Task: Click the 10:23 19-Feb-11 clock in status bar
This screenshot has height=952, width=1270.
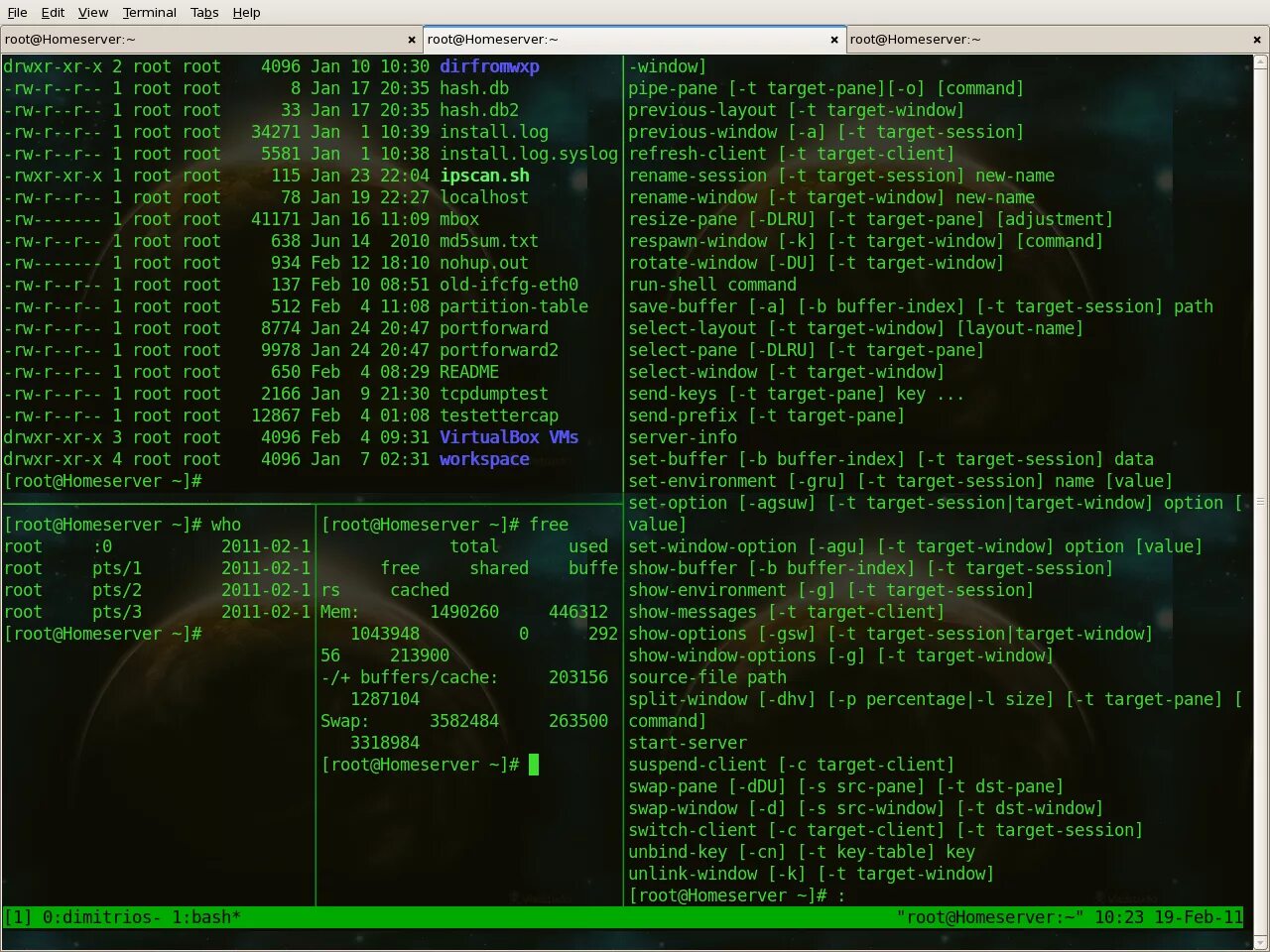Action: (x=1169, y=917)
